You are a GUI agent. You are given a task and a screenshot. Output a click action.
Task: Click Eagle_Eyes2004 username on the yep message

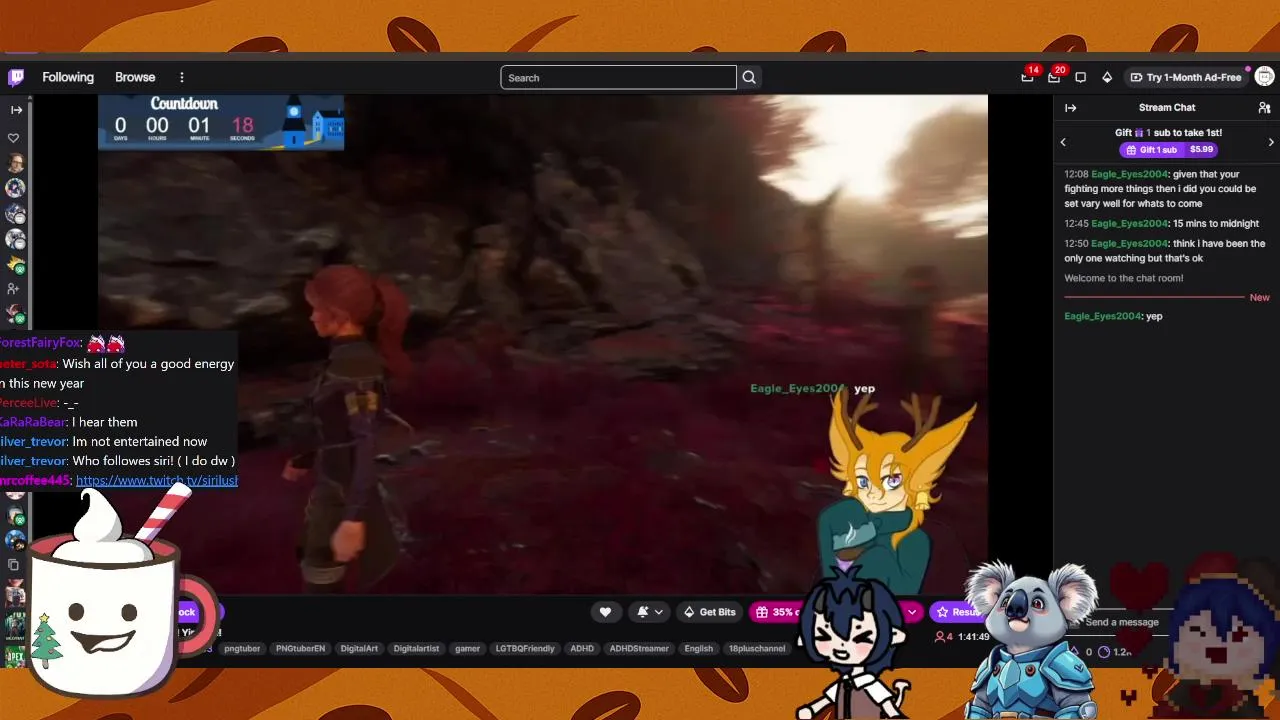1102,316
